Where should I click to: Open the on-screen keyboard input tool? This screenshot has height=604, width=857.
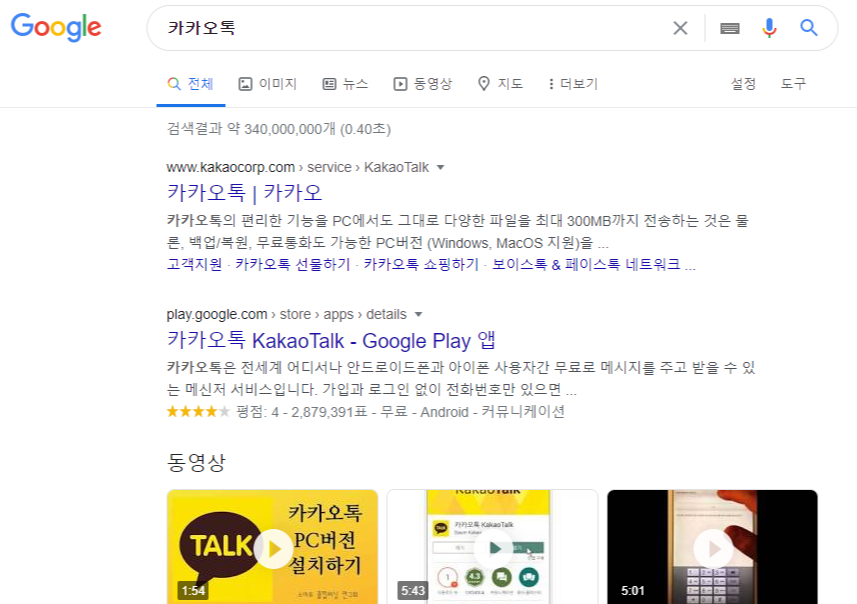pos(730,28)
